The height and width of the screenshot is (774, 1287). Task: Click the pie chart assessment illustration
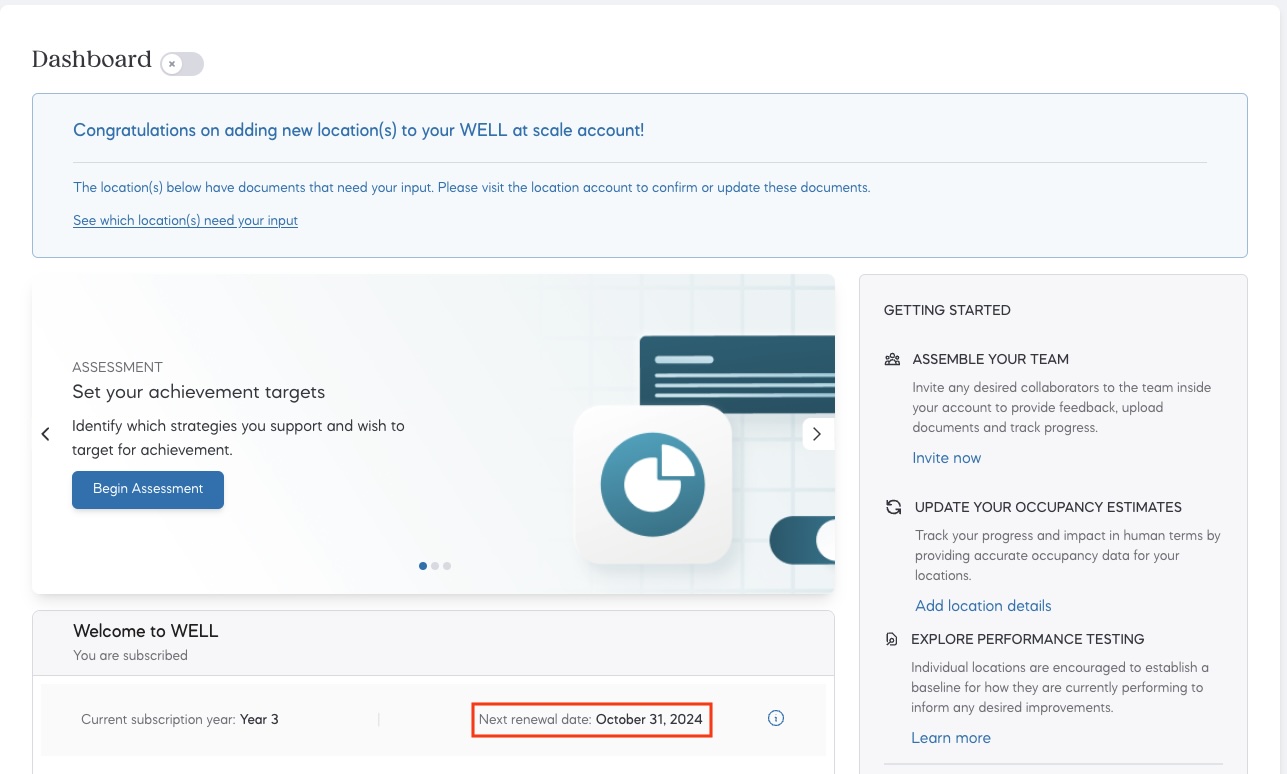coord(653,485)
